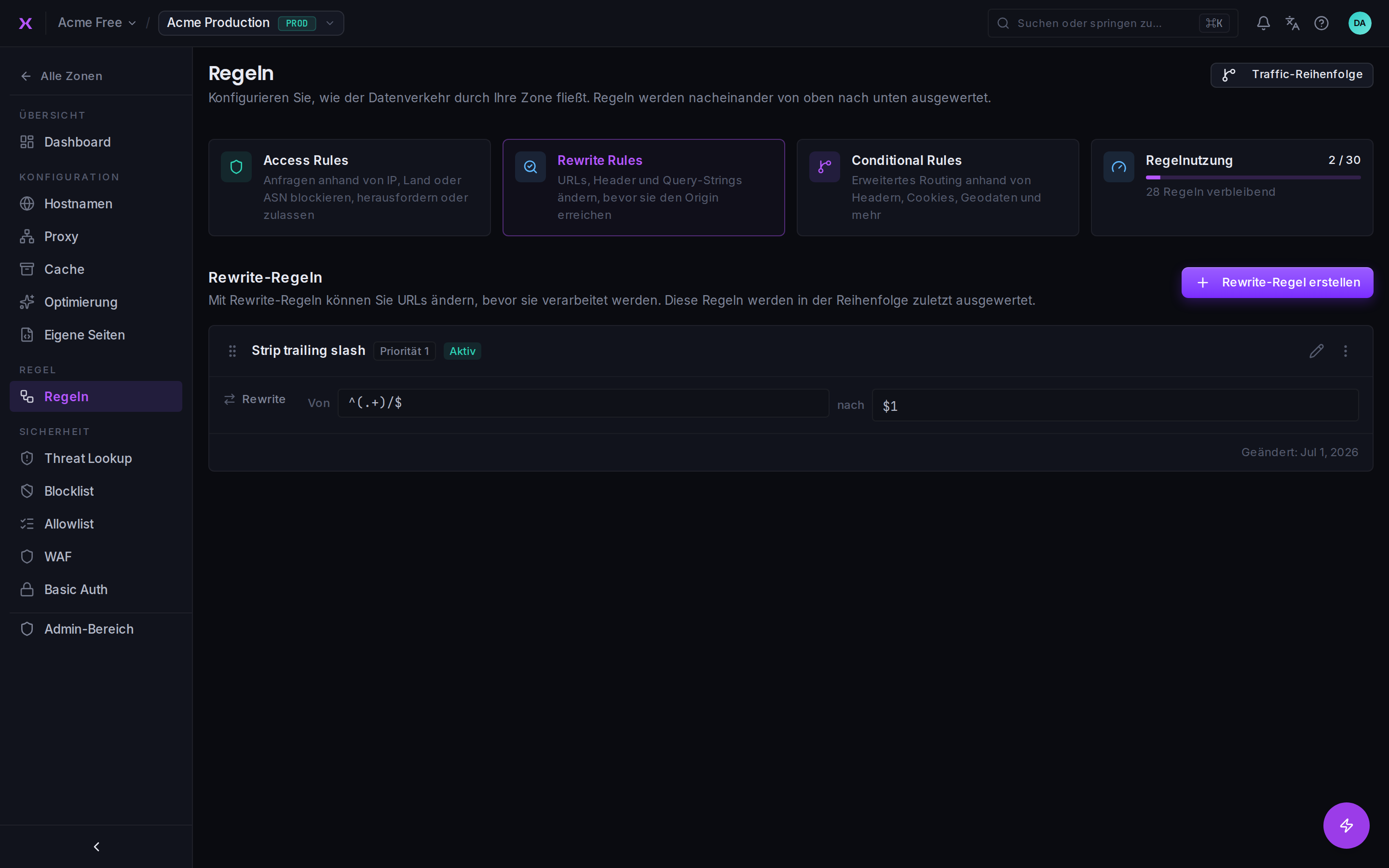Open the lightning quick actions button
1389x868 pixels.
pyautogui.click(x=1346, y=825)
